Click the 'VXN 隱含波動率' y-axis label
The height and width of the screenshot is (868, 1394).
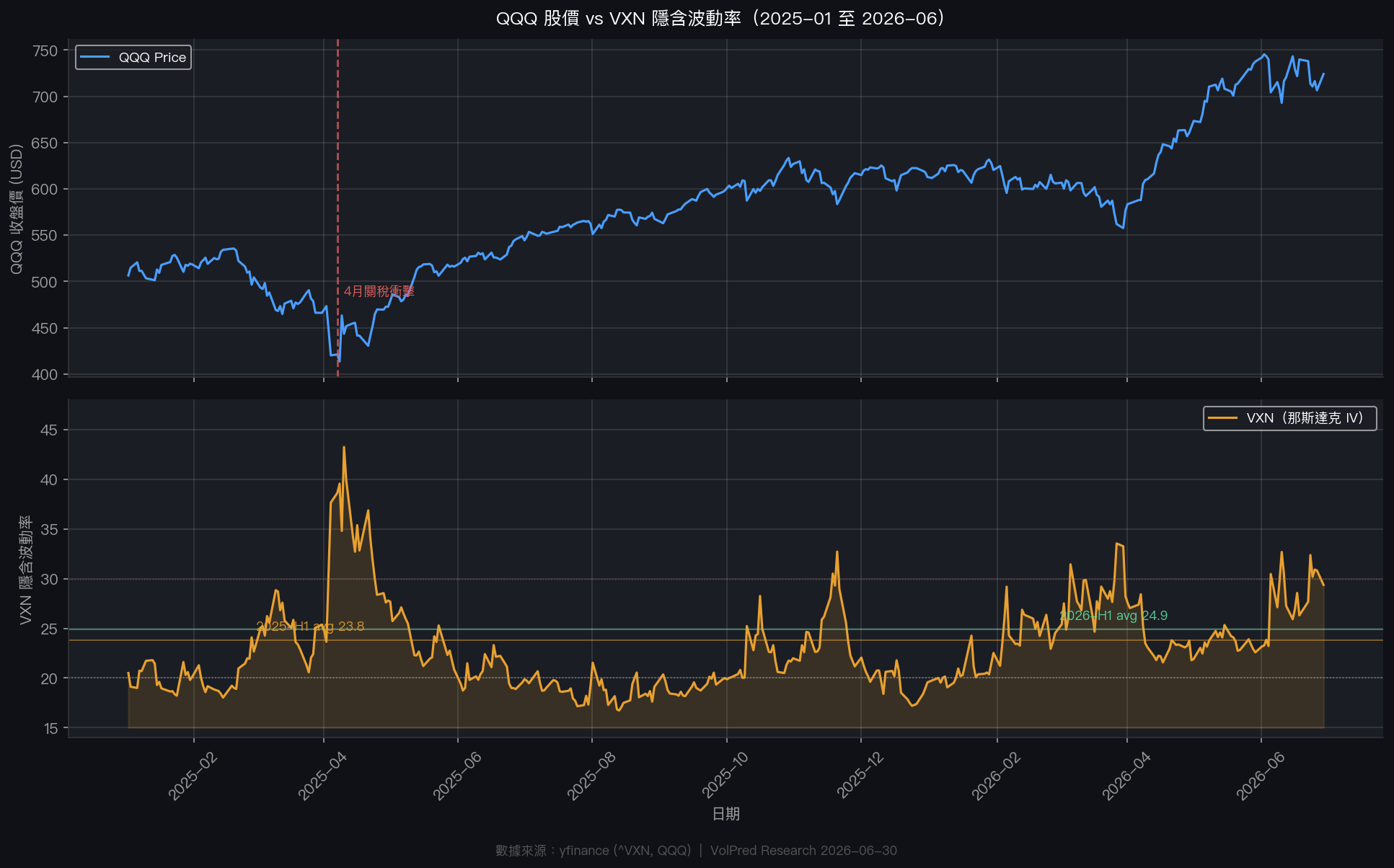pyautogui.click(x=25, y=570)
